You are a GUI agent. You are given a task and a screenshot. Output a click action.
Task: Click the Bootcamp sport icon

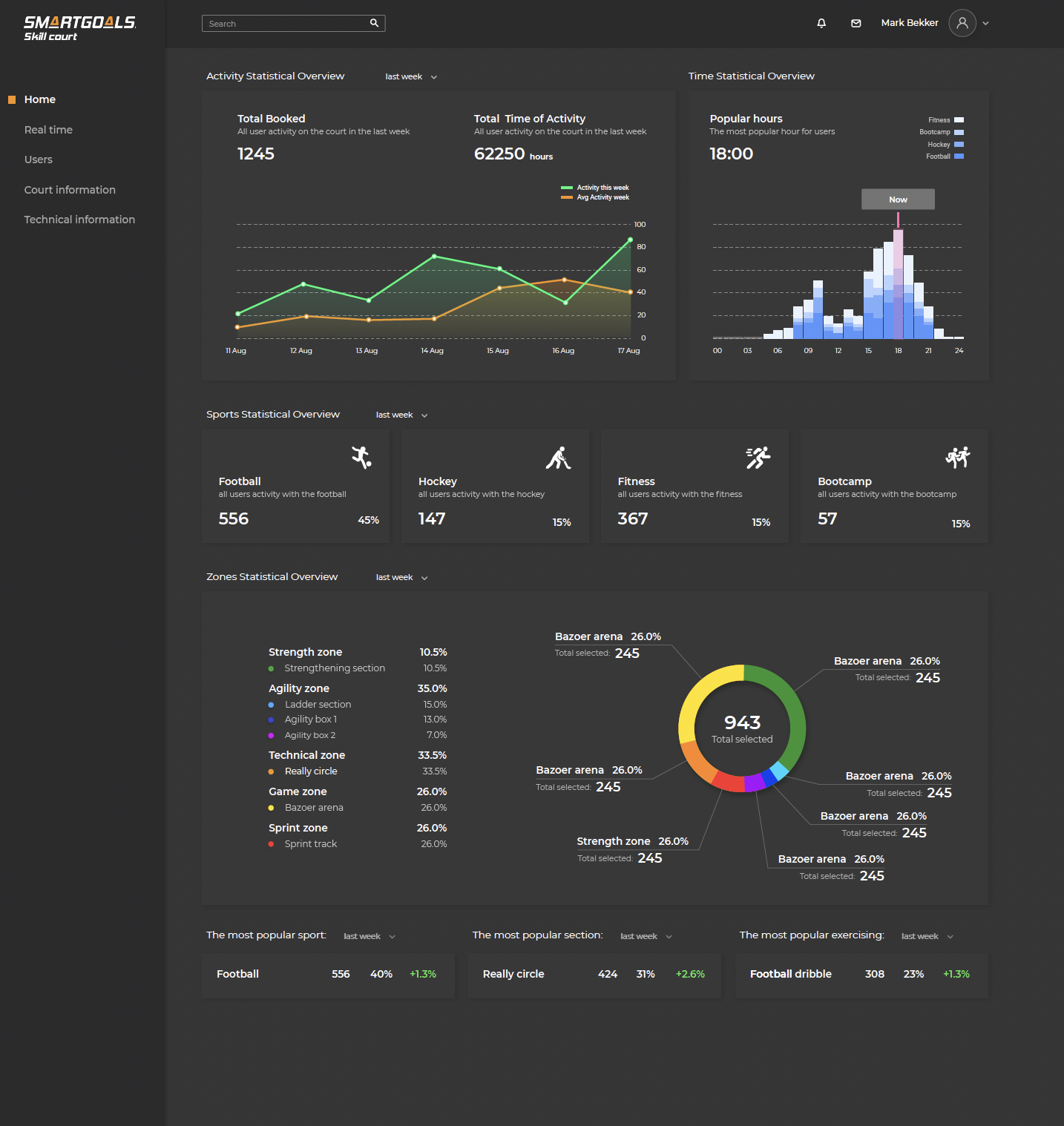click(x=958, y=458)
